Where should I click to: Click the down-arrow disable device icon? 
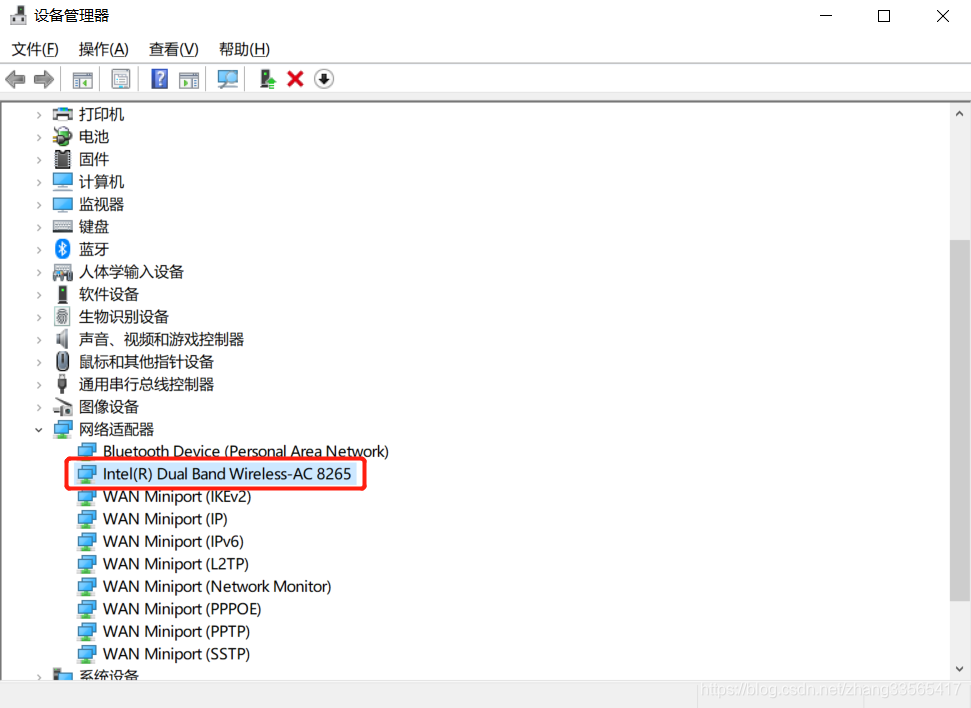coord(324,79)
